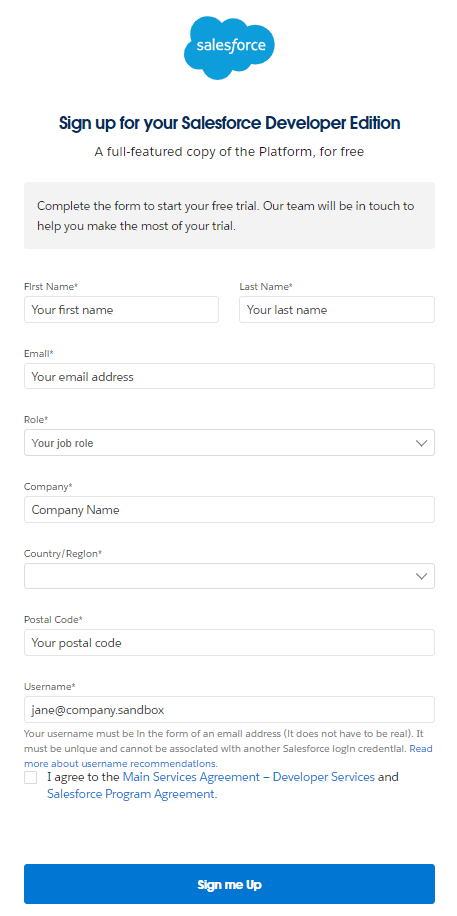This screenshot has width=457, height=916.
Task: Click the 'I agree to the' checkbox text
Action: pos(84,777)
